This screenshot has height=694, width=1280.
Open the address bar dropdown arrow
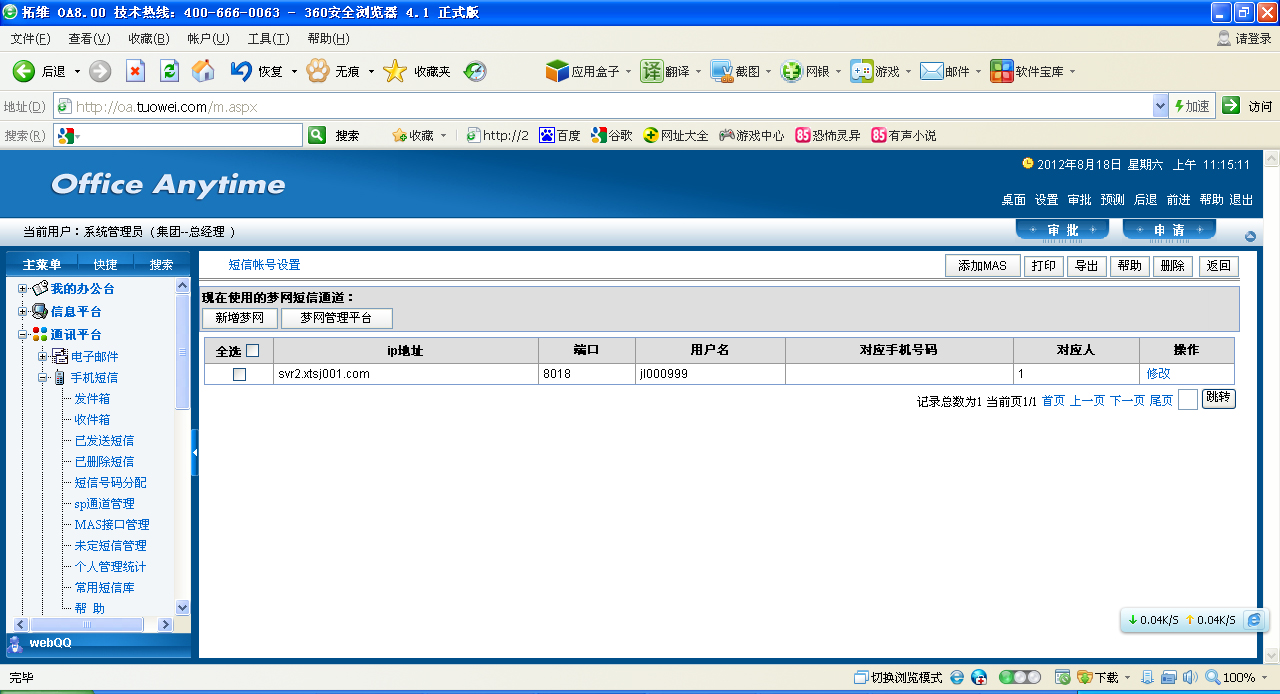pyautogui.click(x=1160, y=106)
